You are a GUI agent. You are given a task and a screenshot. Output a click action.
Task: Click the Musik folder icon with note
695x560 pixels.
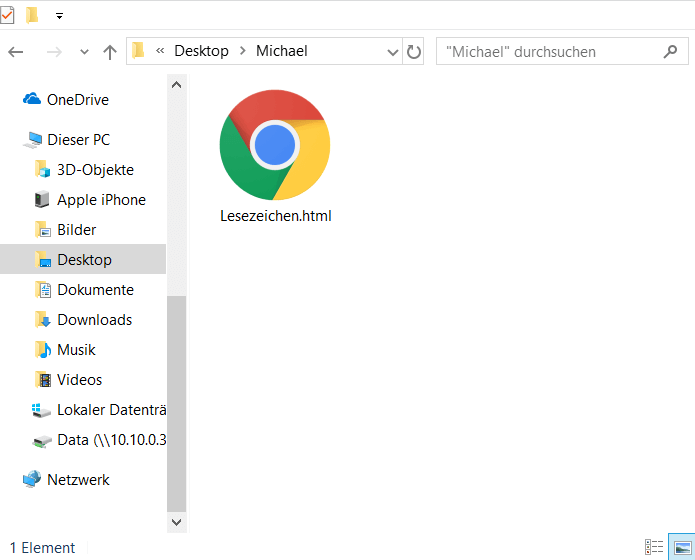[x=43, y=349]
